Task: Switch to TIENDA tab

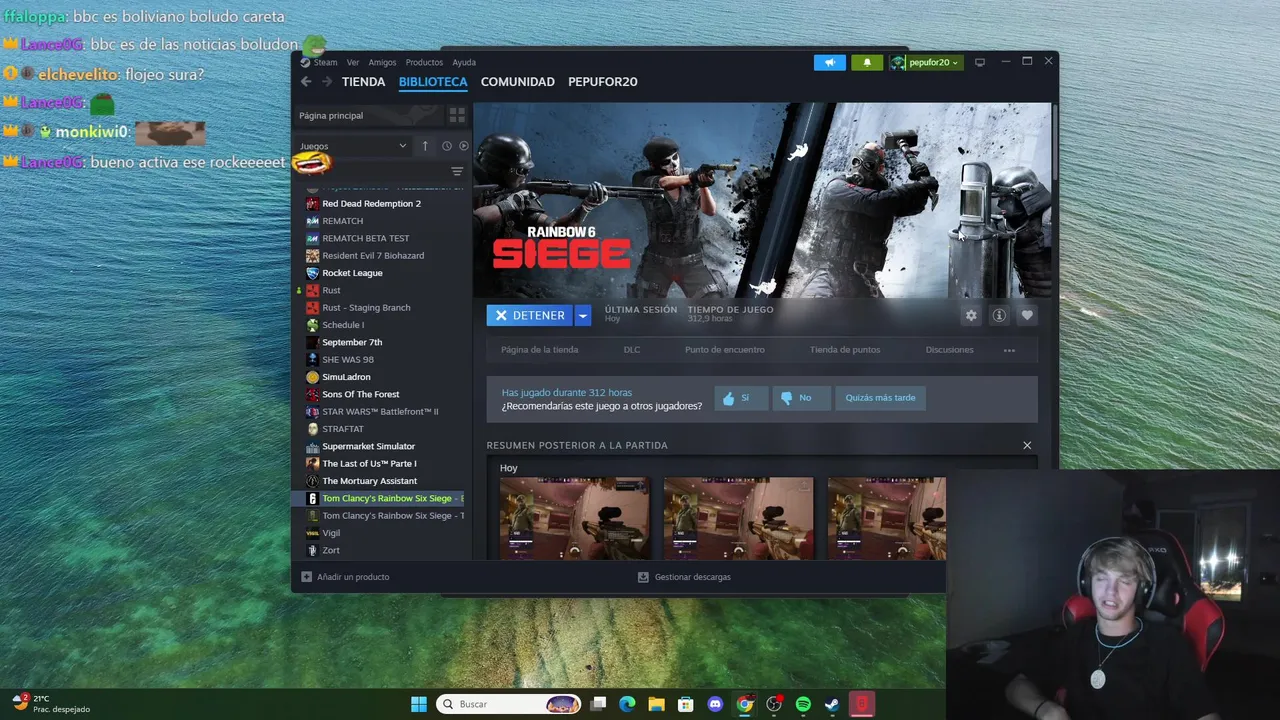Action: pyautogui.click(x=363, y=82)
